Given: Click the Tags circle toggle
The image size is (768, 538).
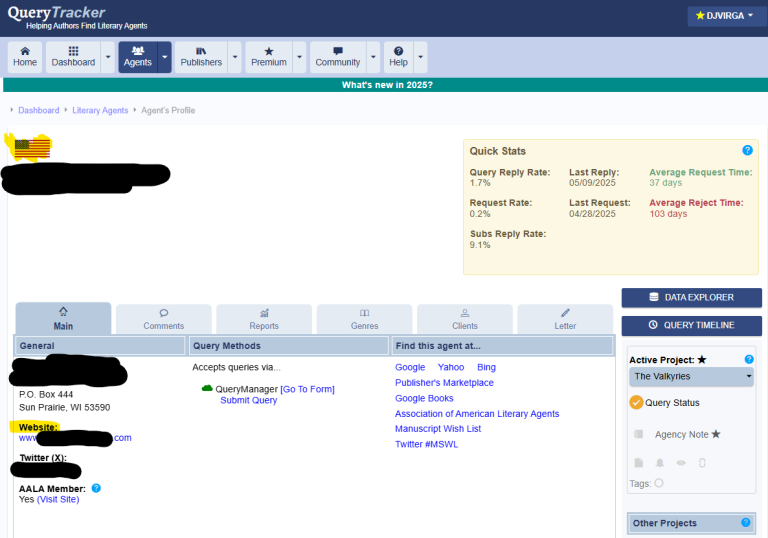Looking at the screenshot, I should [x=659, y=483].
